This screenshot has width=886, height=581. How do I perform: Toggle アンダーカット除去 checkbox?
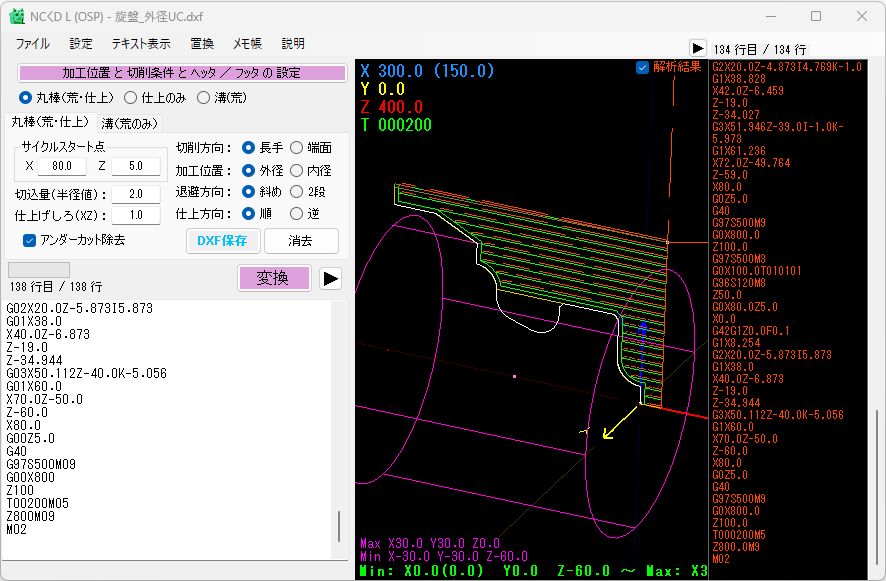[x=30, y=240]
